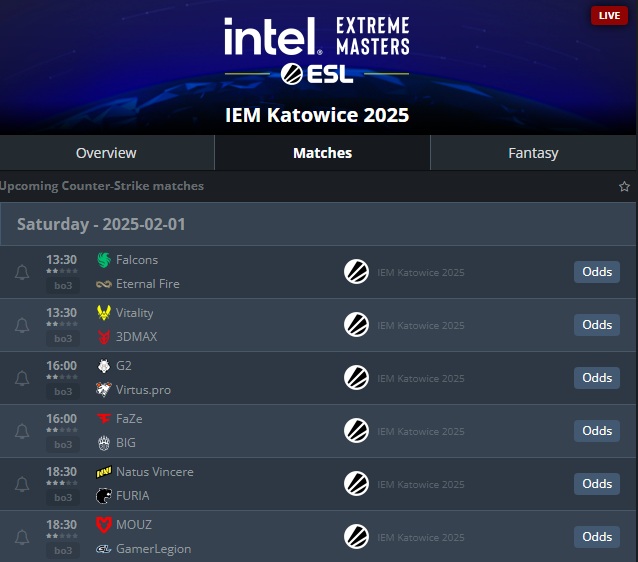Viewport: 638px width, 562px height.
Task: Toggle notification bell for G2 vs Virtus.pro
Action: pyautogui.click(x=22, y=378)
